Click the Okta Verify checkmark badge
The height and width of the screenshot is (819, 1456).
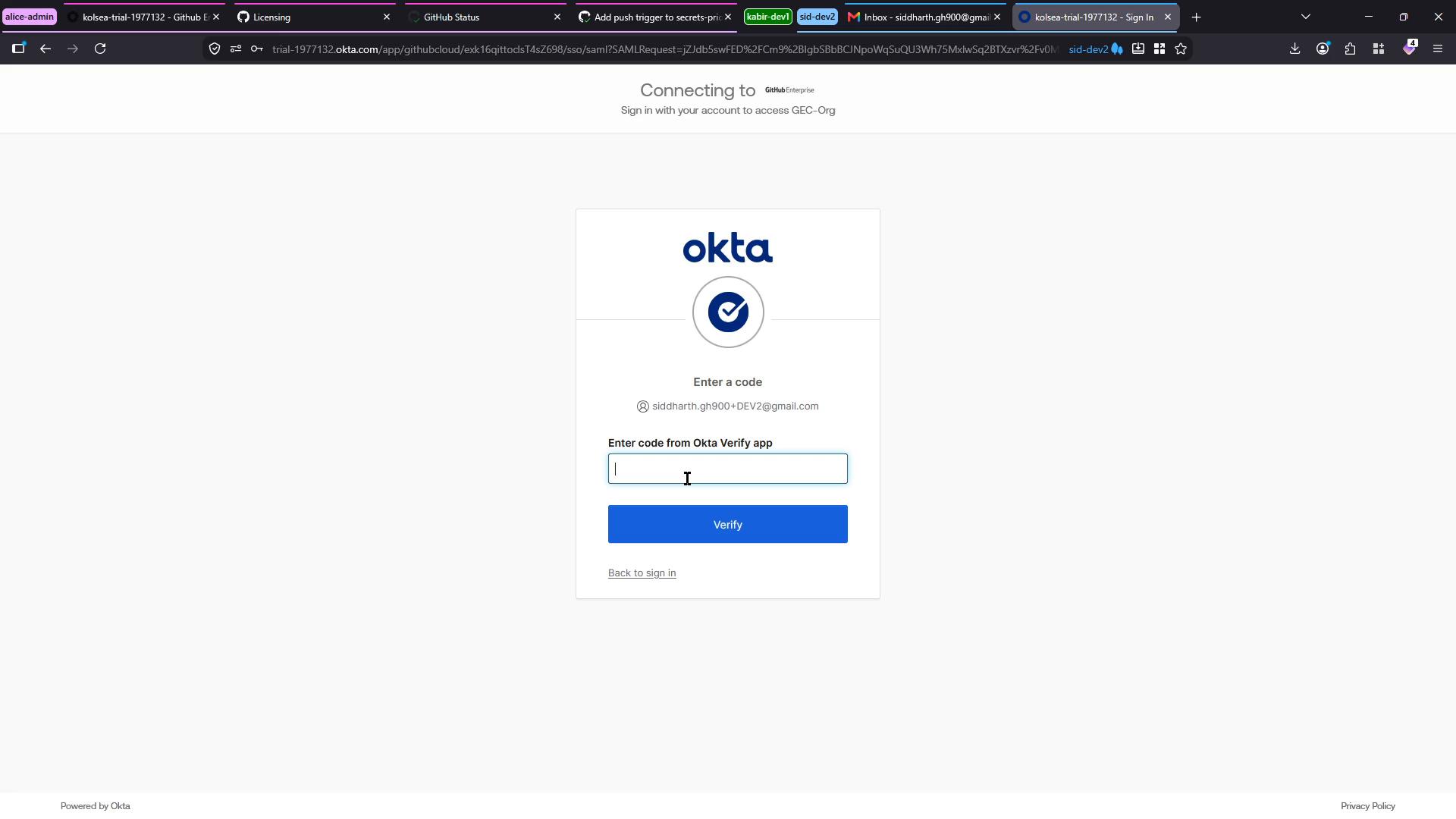(728, 312)
